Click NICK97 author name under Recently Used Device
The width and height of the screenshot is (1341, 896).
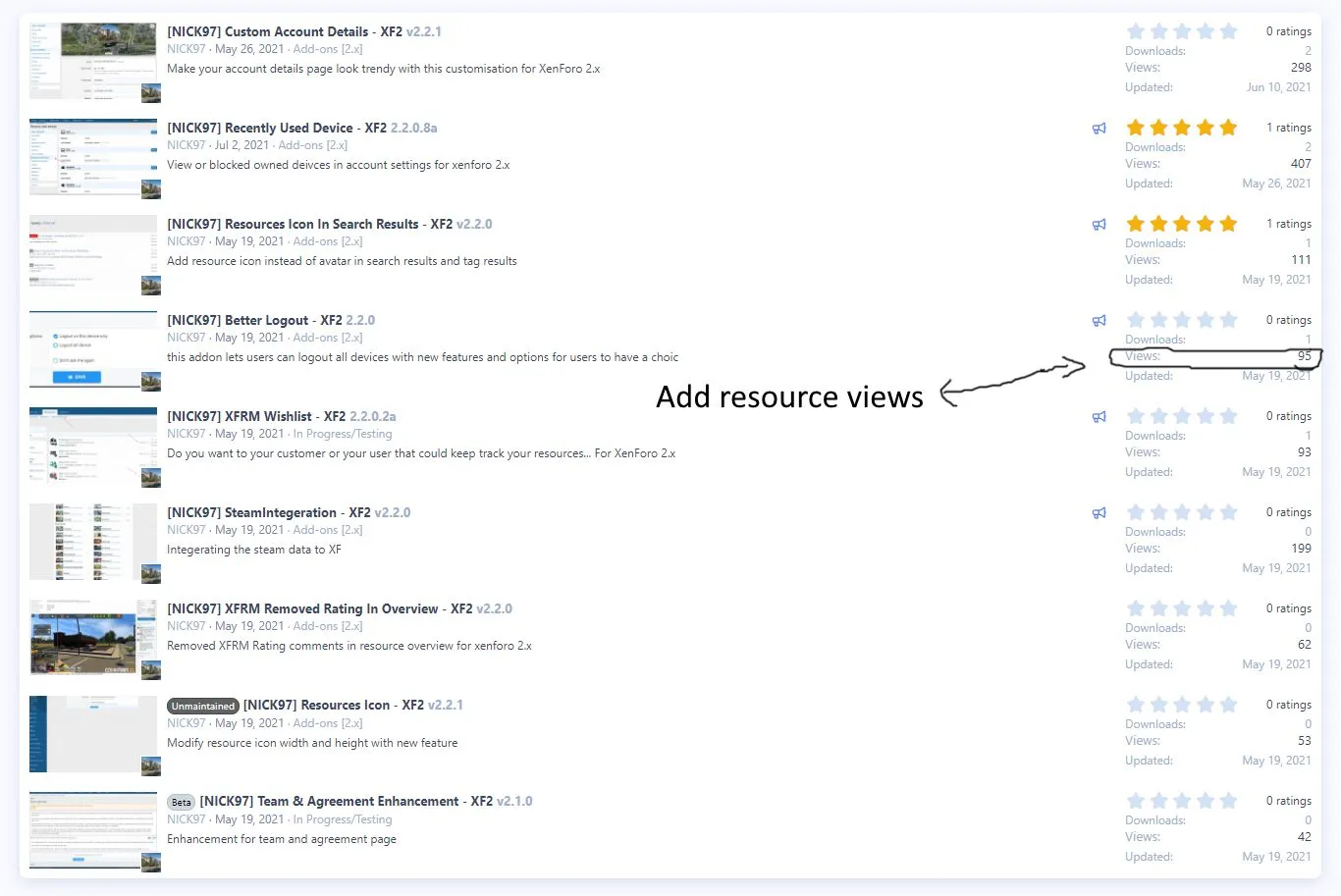pyautogui.click(x=186, y=145)
